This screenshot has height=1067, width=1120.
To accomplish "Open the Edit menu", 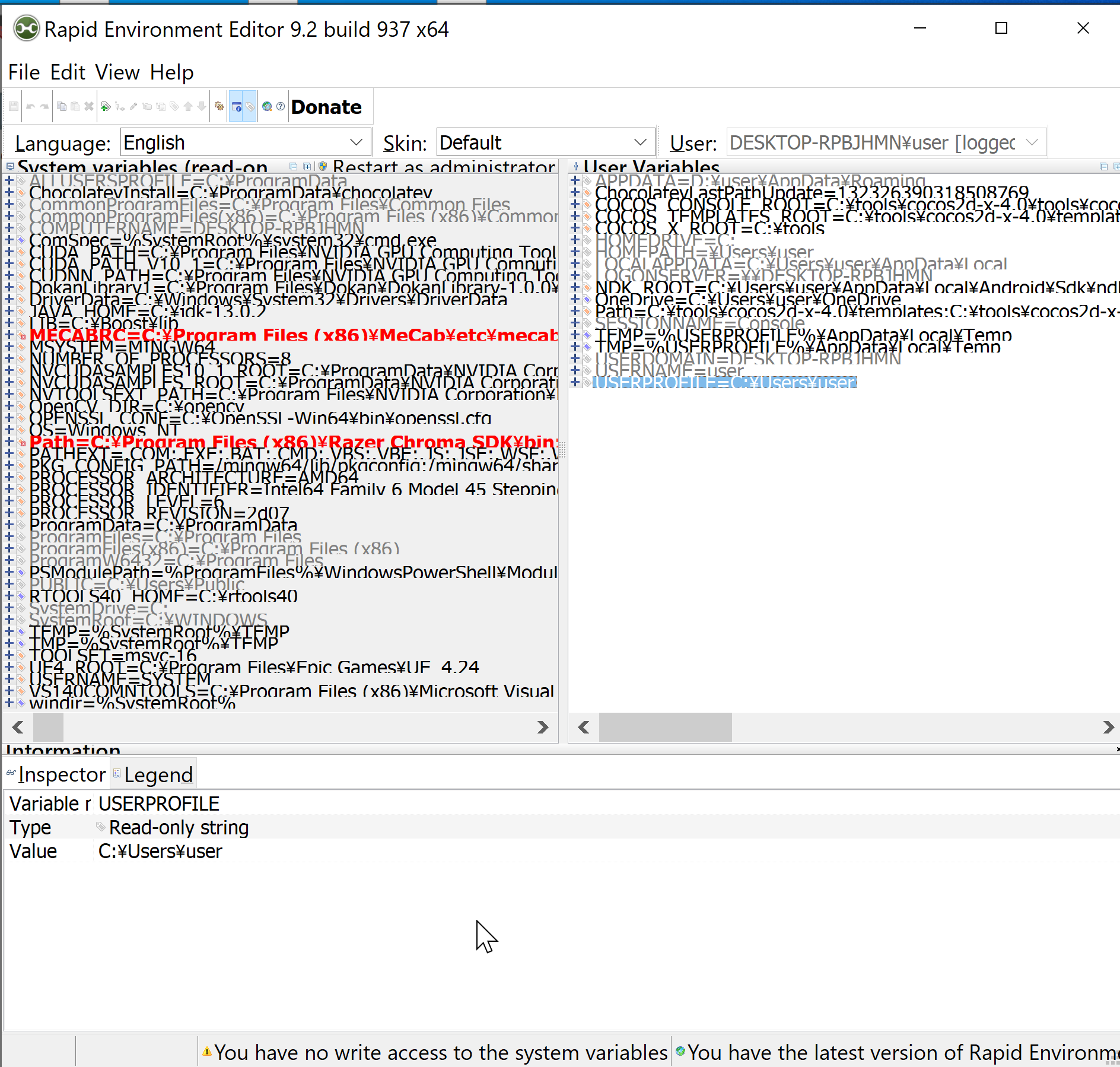I will coord(68,72).
